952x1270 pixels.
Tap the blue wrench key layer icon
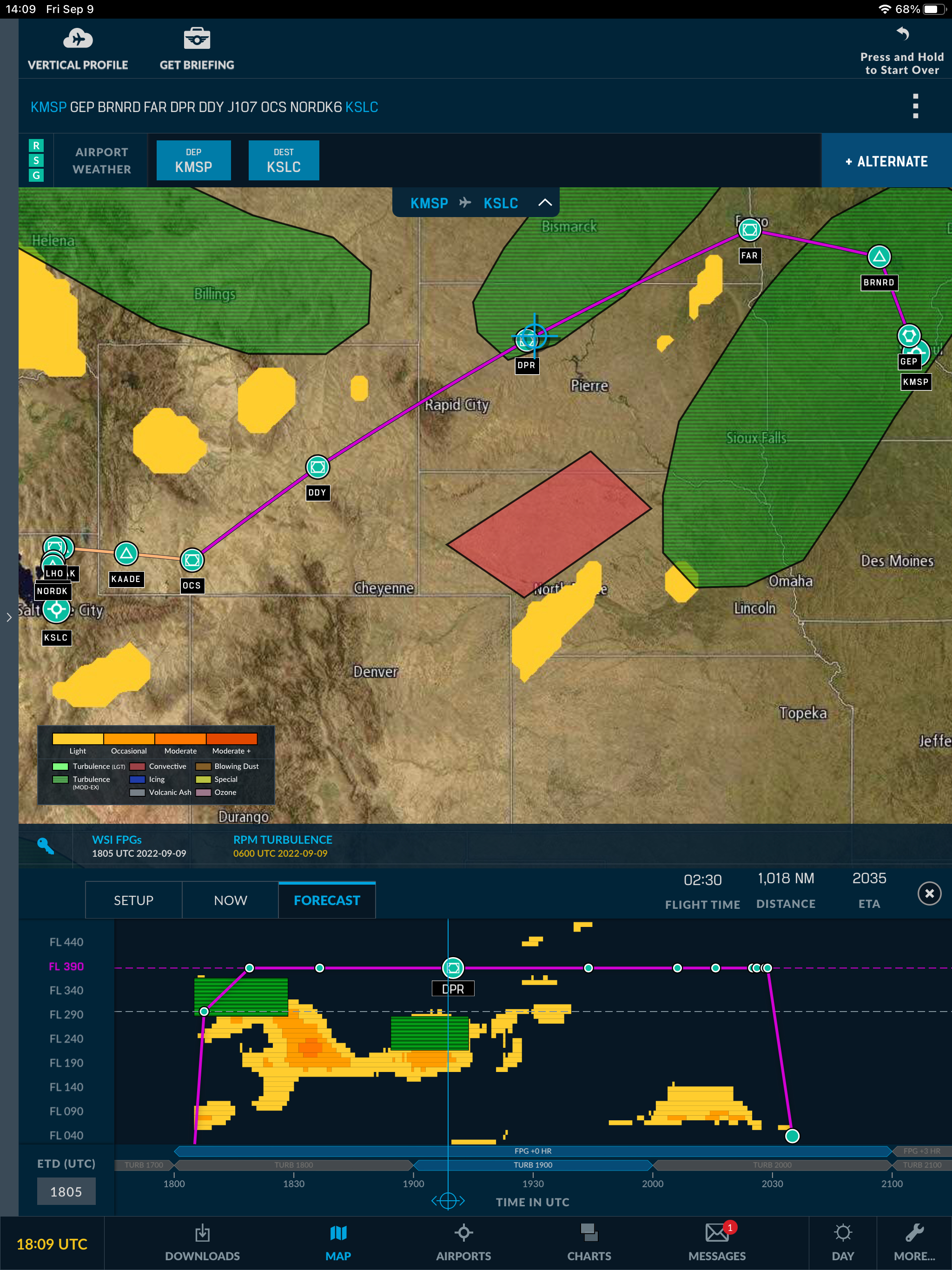[x=46, y=846]
